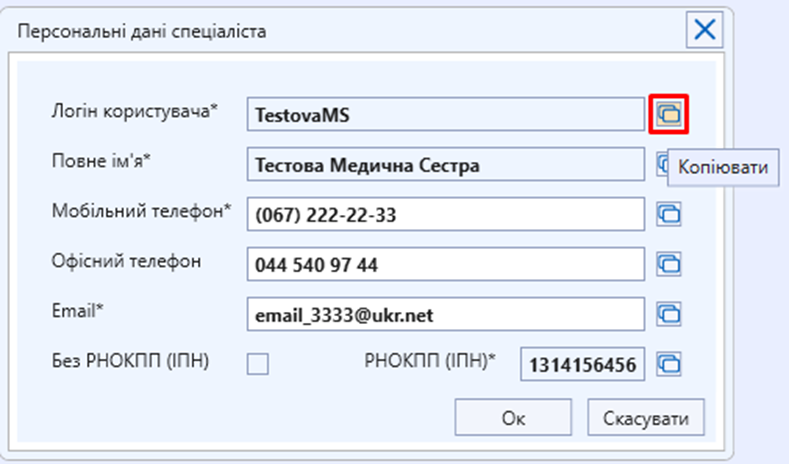Select the Мобільний телефон input field
Image resolution: width=789 pixels, height=464 pixels.
445,214
